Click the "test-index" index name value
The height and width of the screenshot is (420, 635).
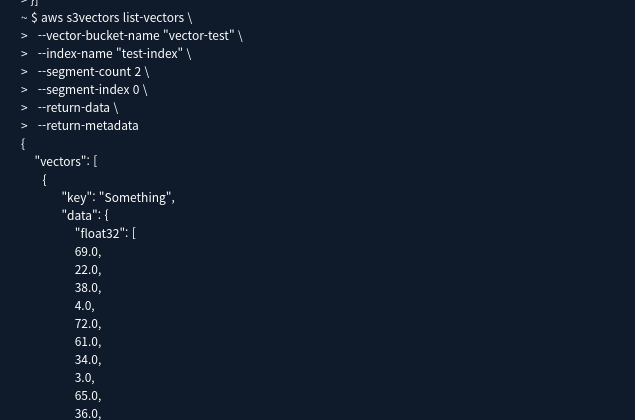(149, 54)
